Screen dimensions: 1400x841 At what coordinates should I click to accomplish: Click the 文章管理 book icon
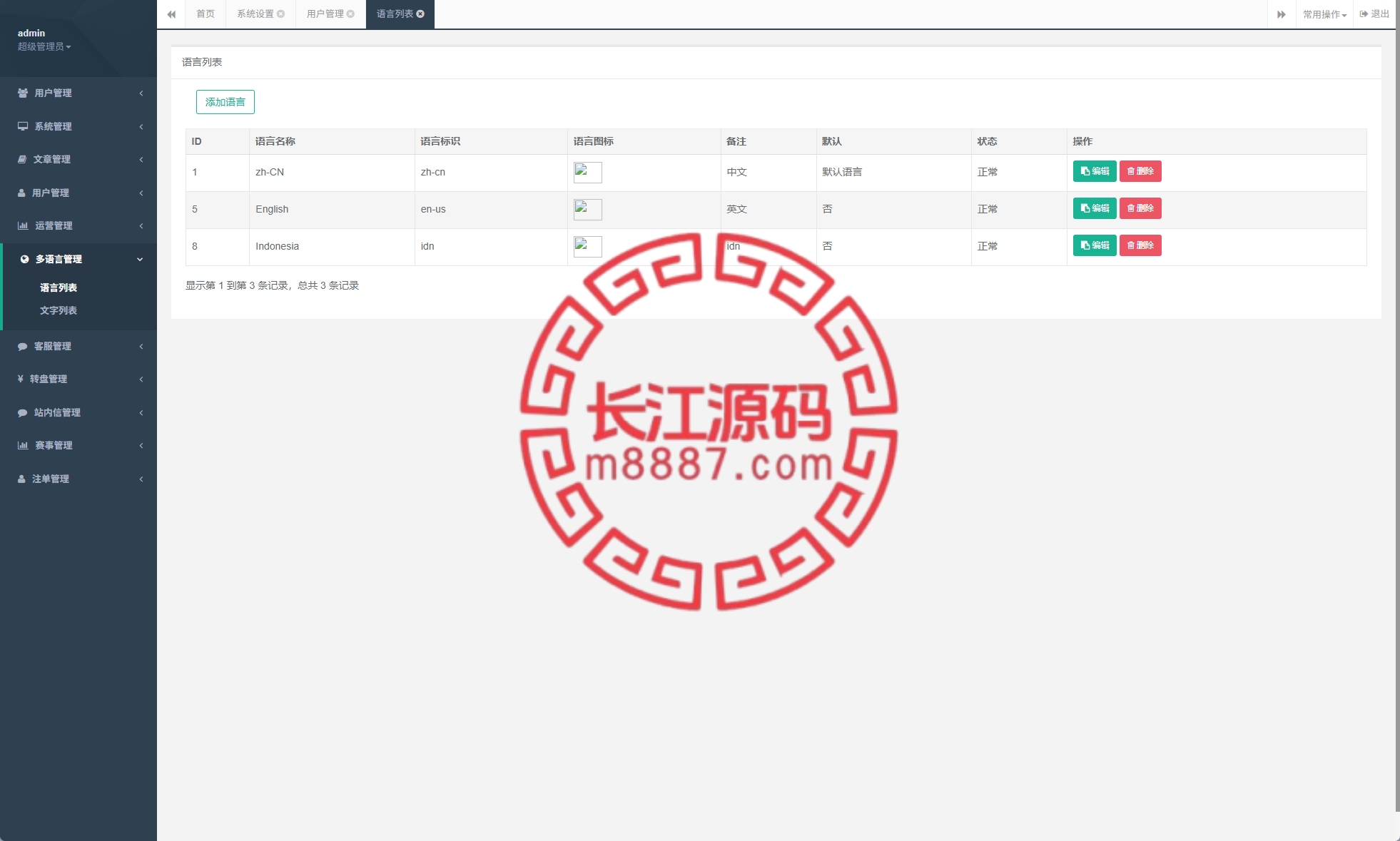click(22, 159)
